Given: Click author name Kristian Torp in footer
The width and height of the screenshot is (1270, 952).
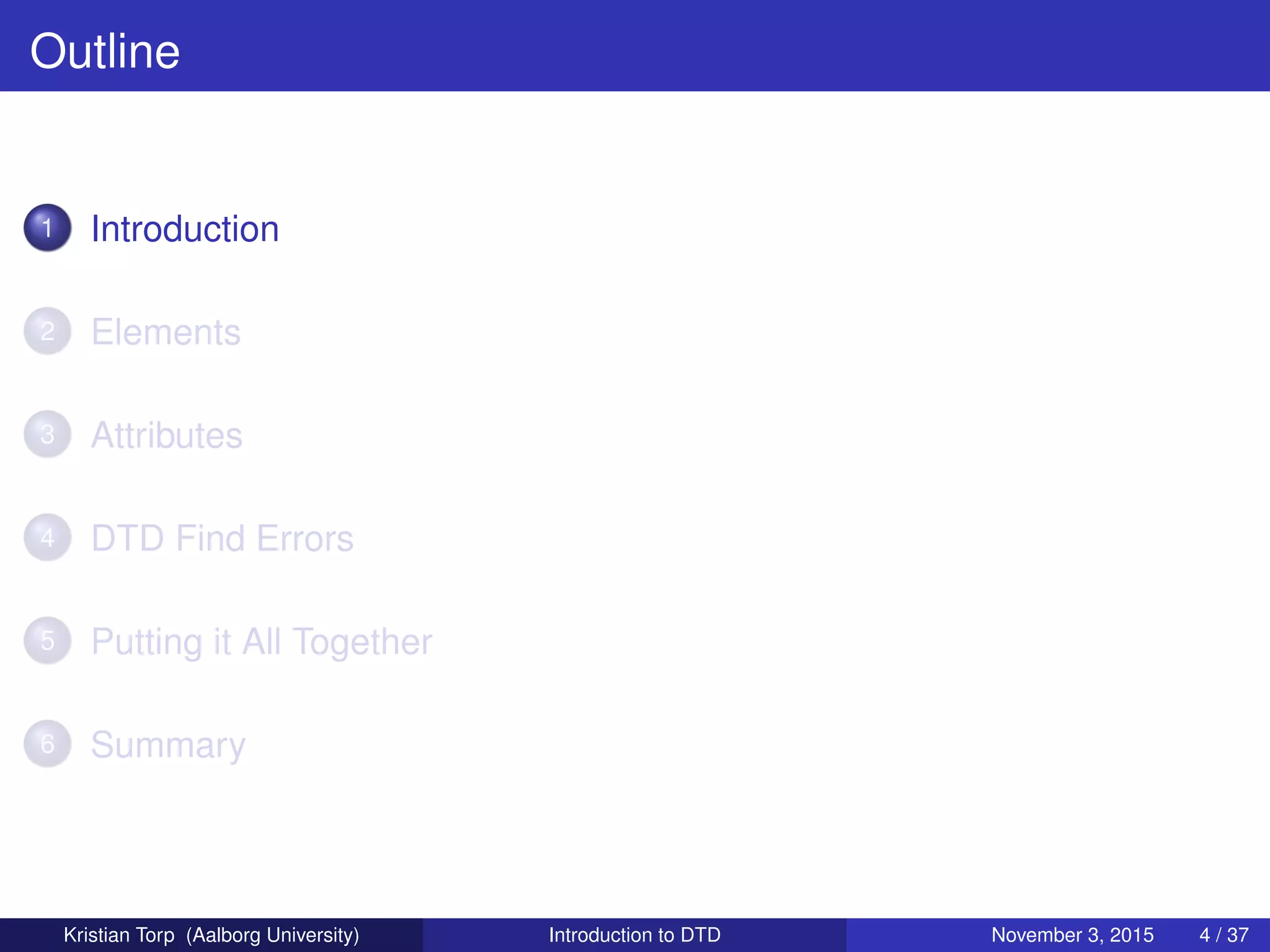Looking at the screenshot, I should pyautogui.click(x=119, y=935).
